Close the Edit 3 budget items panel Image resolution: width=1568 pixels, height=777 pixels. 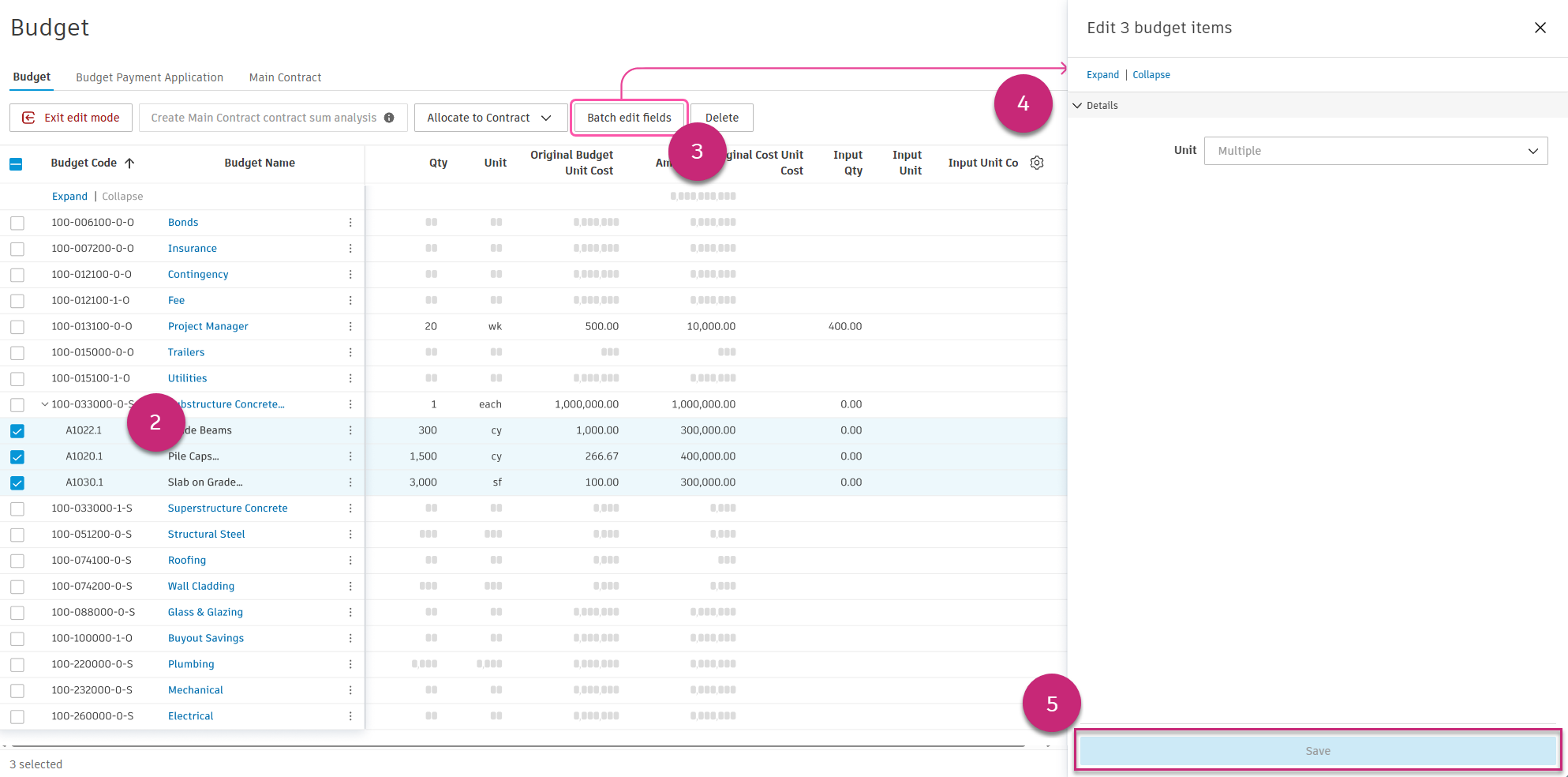[1540, 28]
